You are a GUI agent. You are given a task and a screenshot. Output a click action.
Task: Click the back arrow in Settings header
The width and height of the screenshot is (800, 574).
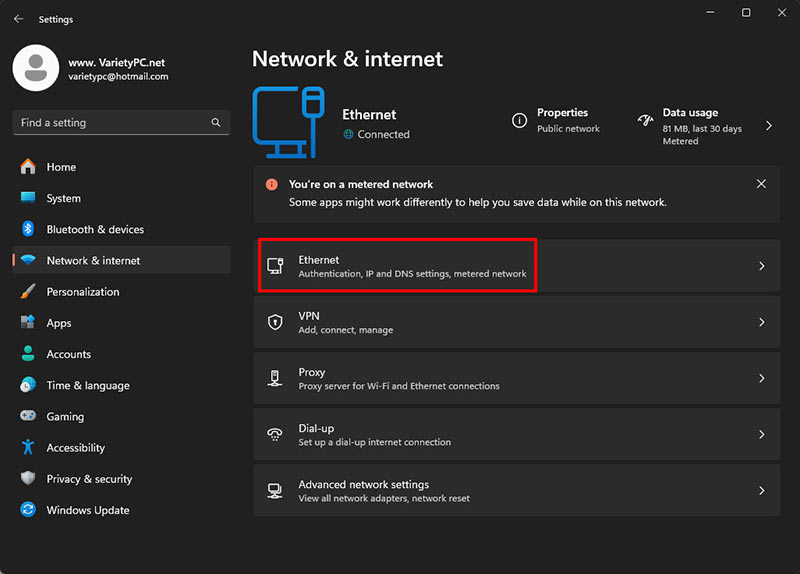tap(19, 19)
